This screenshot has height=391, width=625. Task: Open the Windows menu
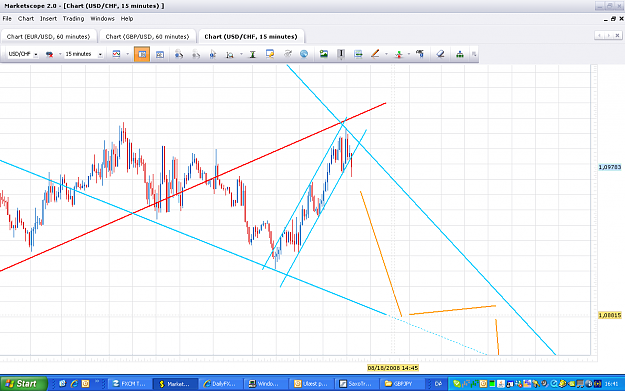pos(102,19)
